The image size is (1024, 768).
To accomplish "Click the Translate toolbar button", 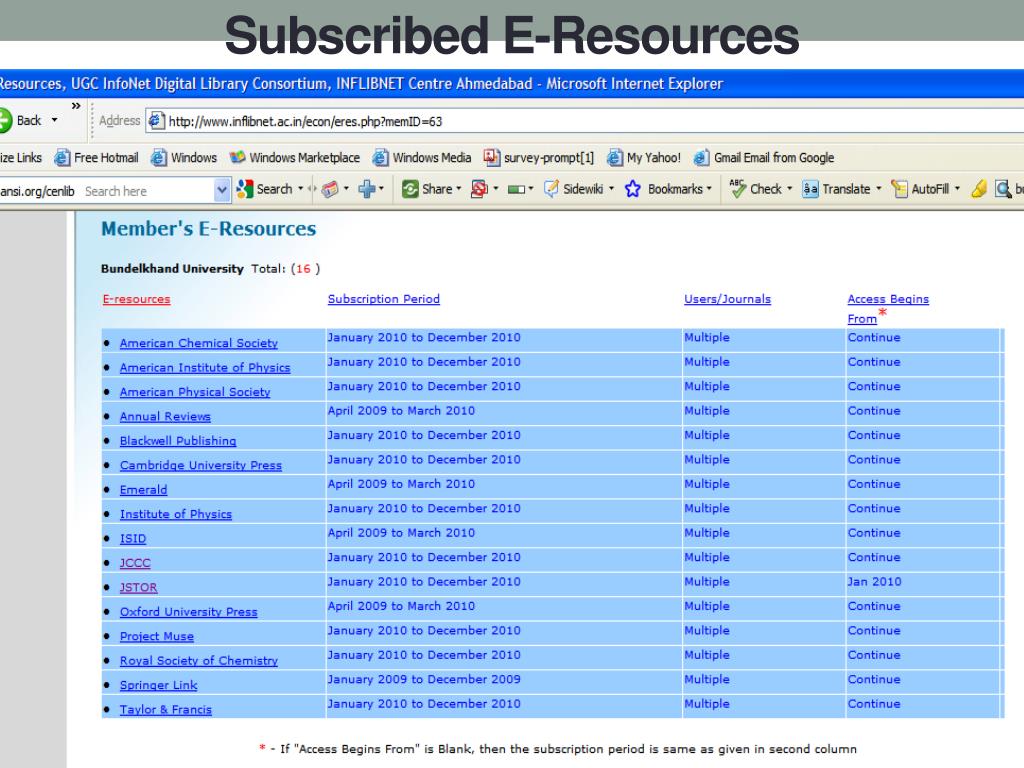I will [836, 189].
